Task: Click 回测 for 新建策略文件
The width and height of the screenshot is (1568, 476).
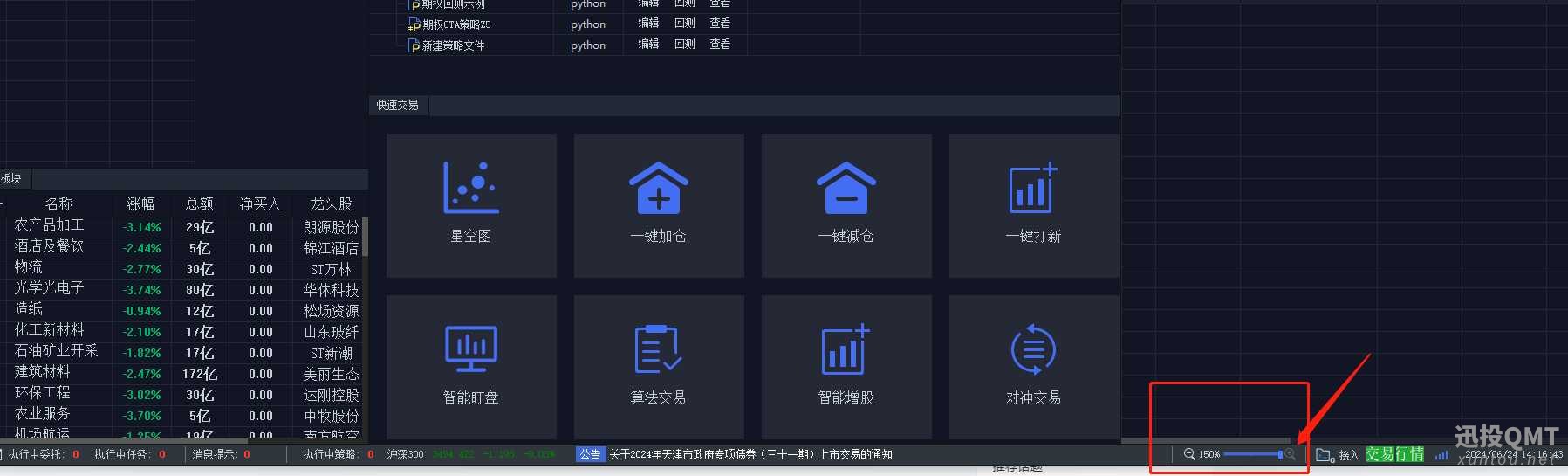Action: [x=685, y=45]
